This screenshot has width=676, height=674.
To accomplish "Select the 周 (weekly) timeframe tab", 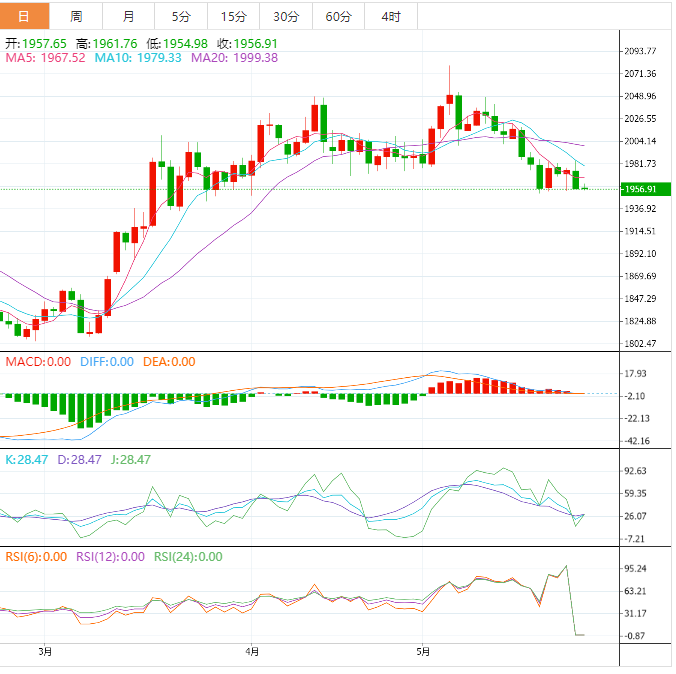I will pos(77,17).
